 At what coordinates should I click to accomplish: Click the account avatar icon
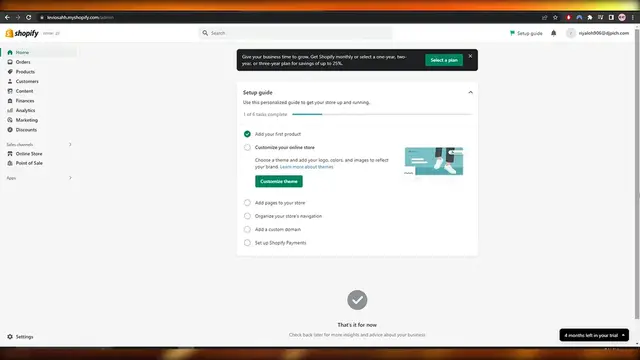(x=571, y=33)
